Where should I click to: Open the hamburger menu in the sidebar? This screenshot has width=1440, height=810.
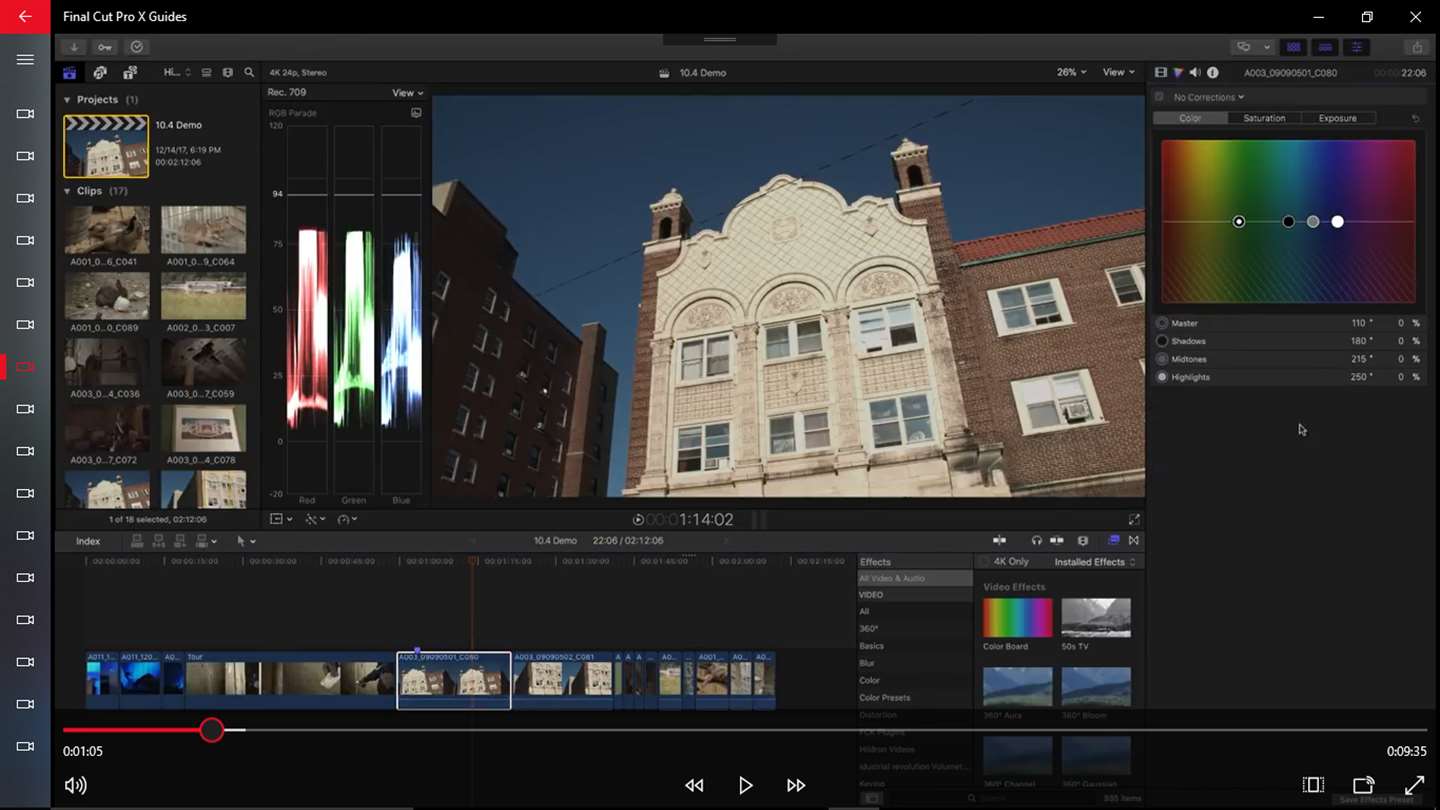[25, 60]
